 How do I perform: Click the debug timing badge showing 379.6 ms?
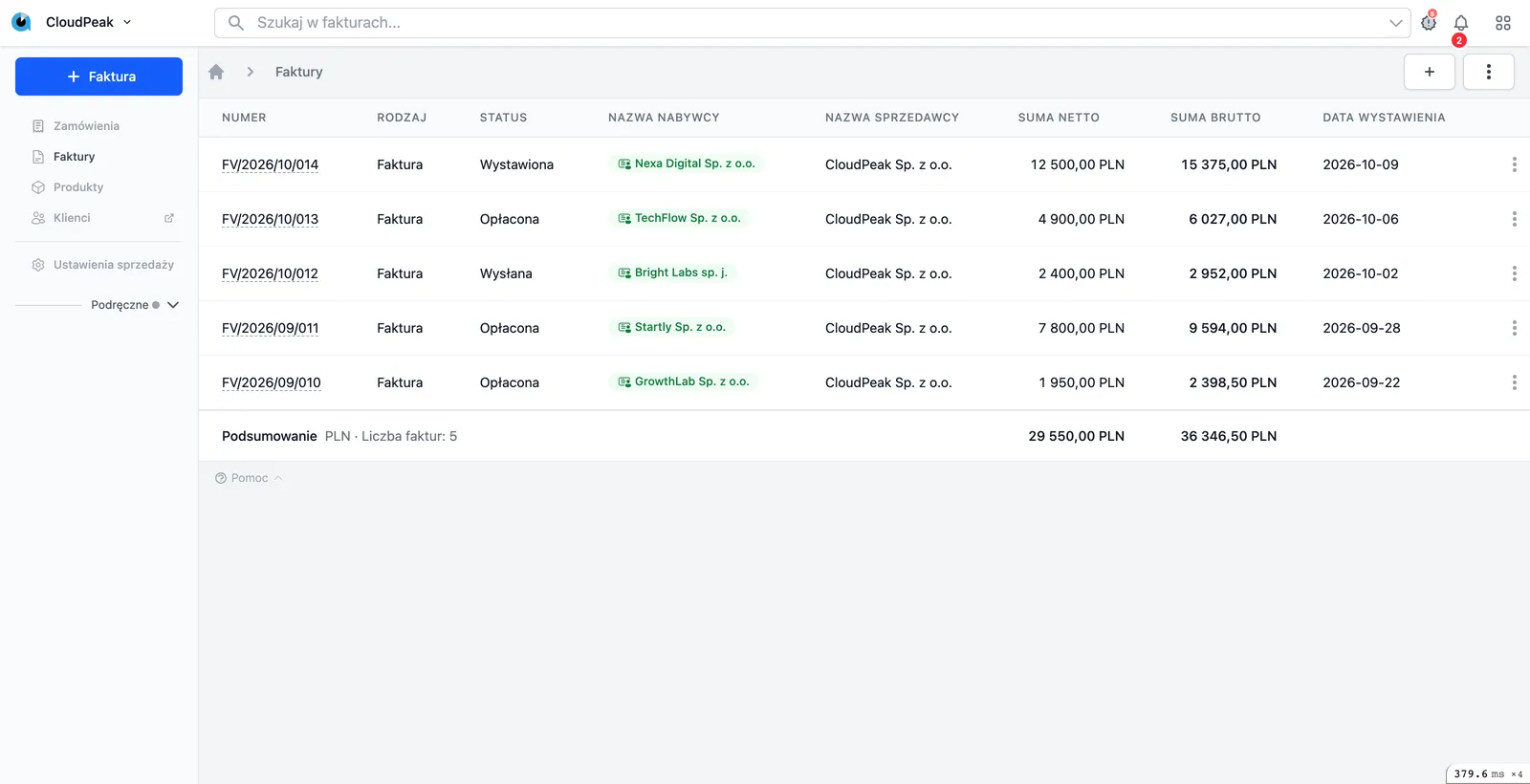[x=1488, y=773]
